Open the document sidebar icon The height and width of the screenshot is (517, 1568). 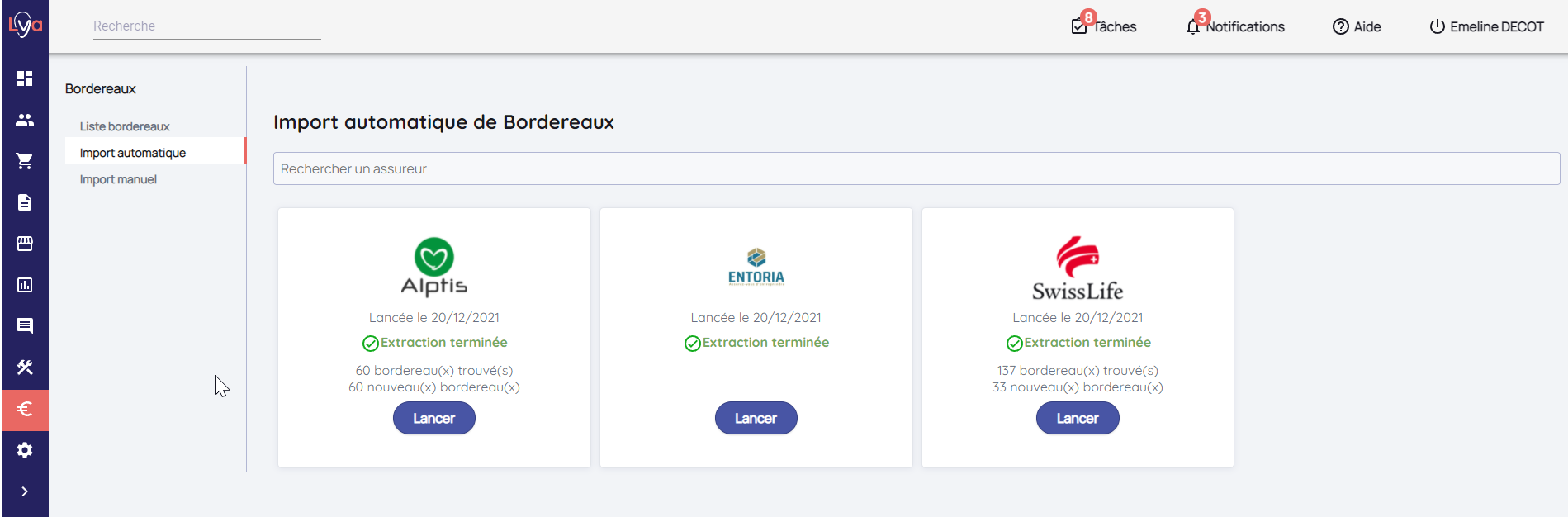pyautogui.click(x=25, y=202)
